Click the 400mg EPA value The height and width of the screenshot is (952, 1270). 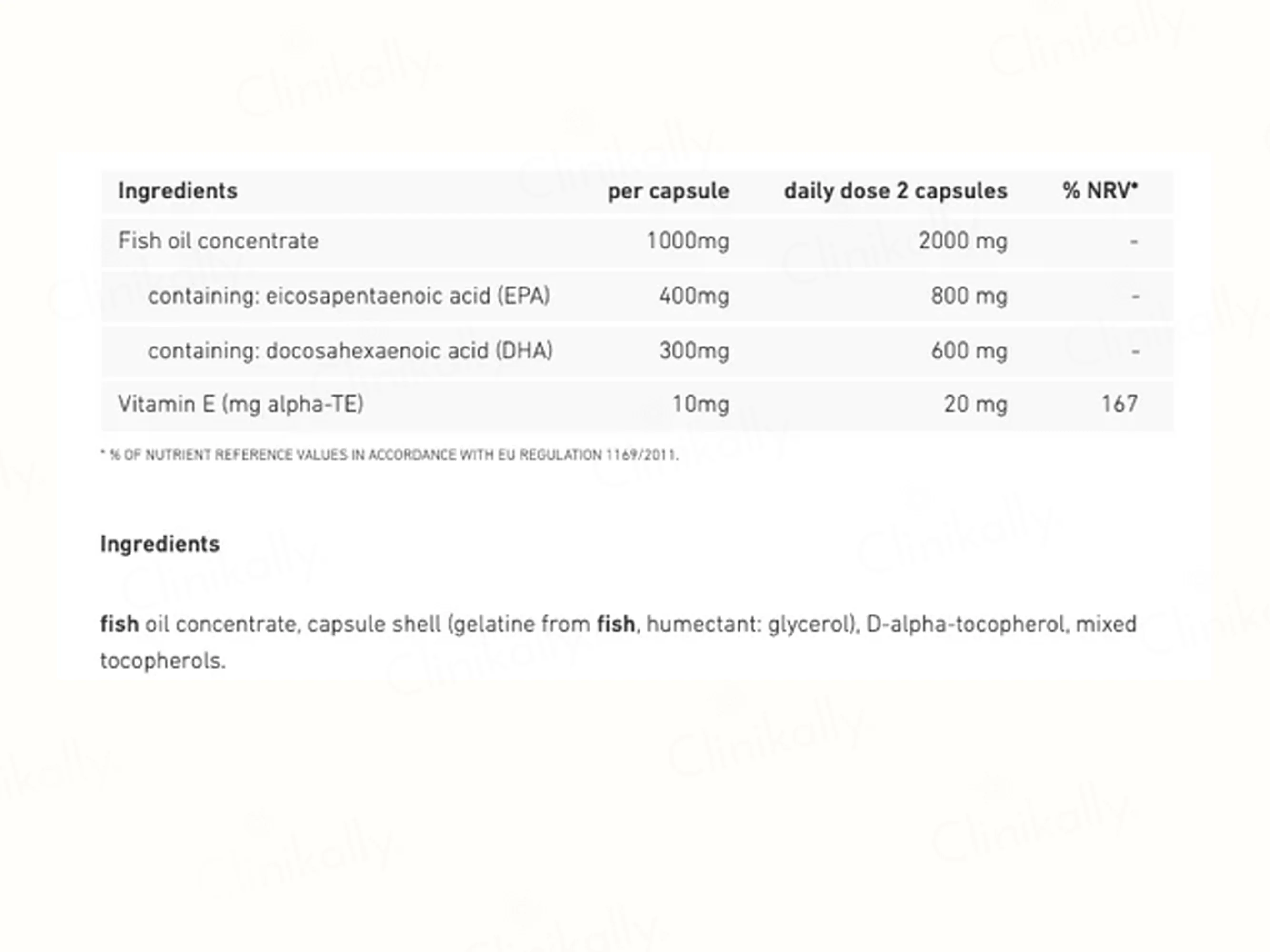point(694,296)
